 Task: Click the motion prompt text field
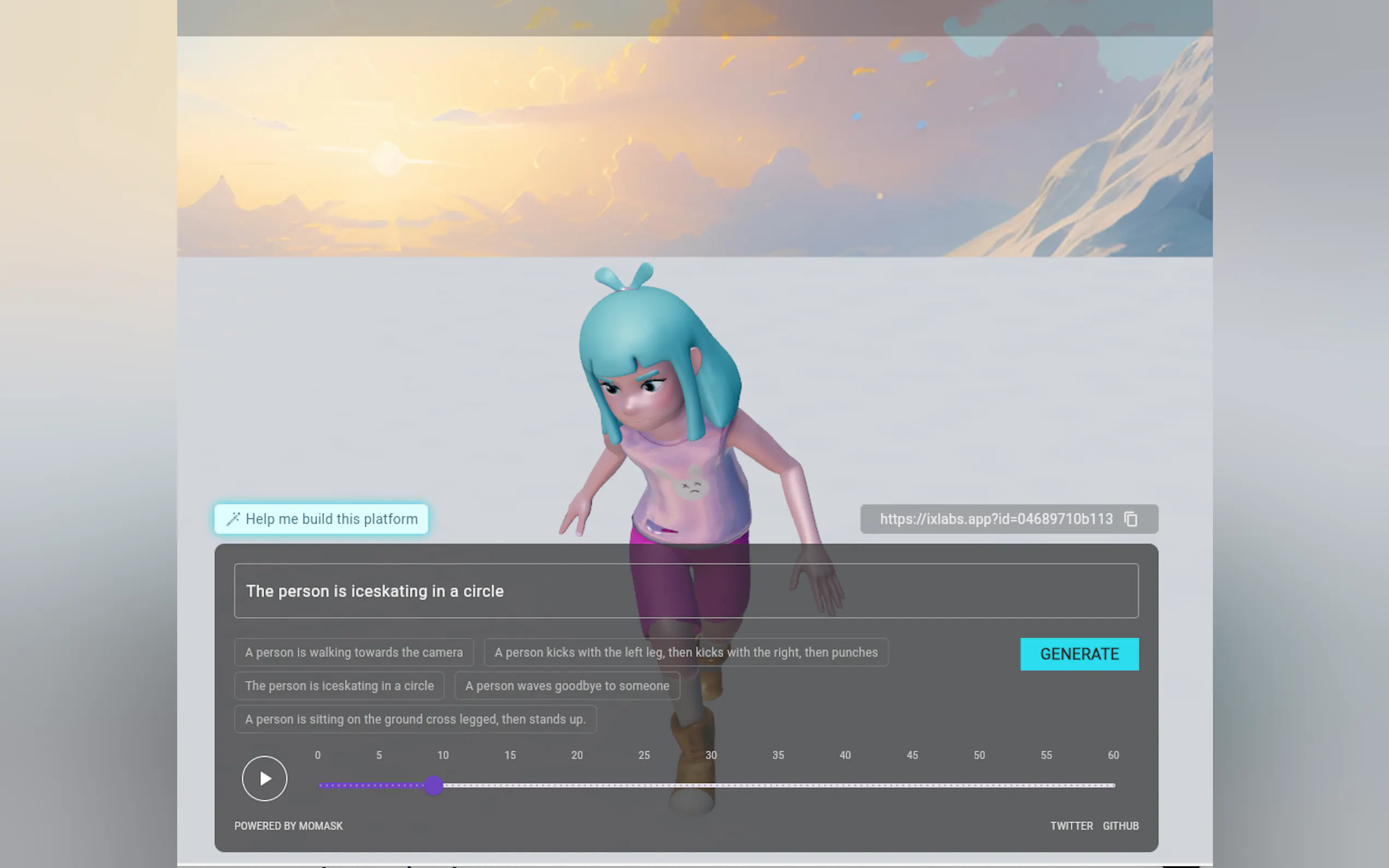point(686,591)
